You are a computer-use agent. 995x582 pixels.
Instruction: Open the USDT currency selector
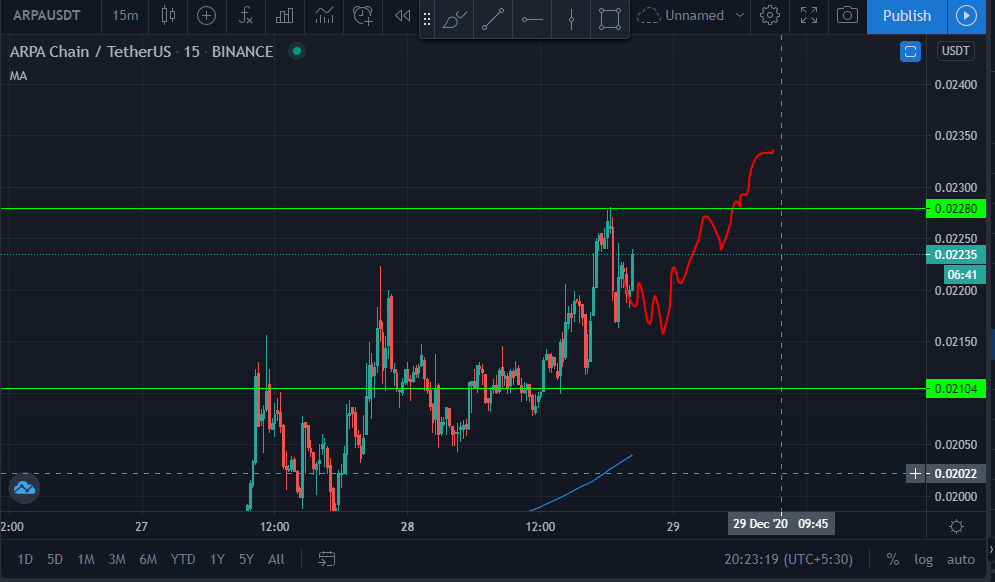[x=956, y=51]
